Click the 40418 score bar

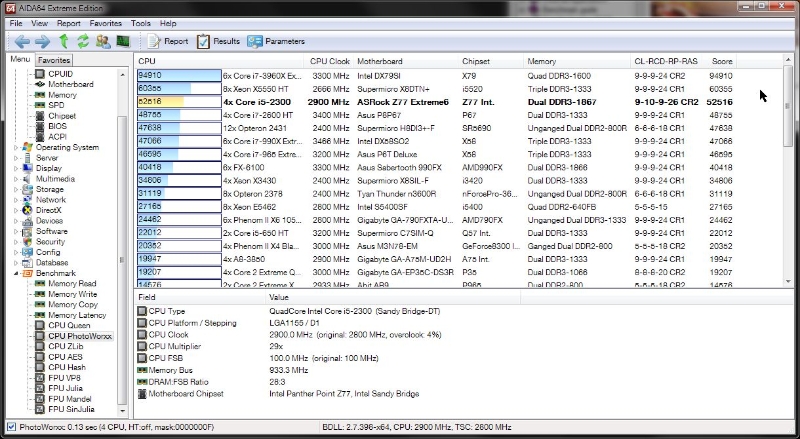point(179,167)
